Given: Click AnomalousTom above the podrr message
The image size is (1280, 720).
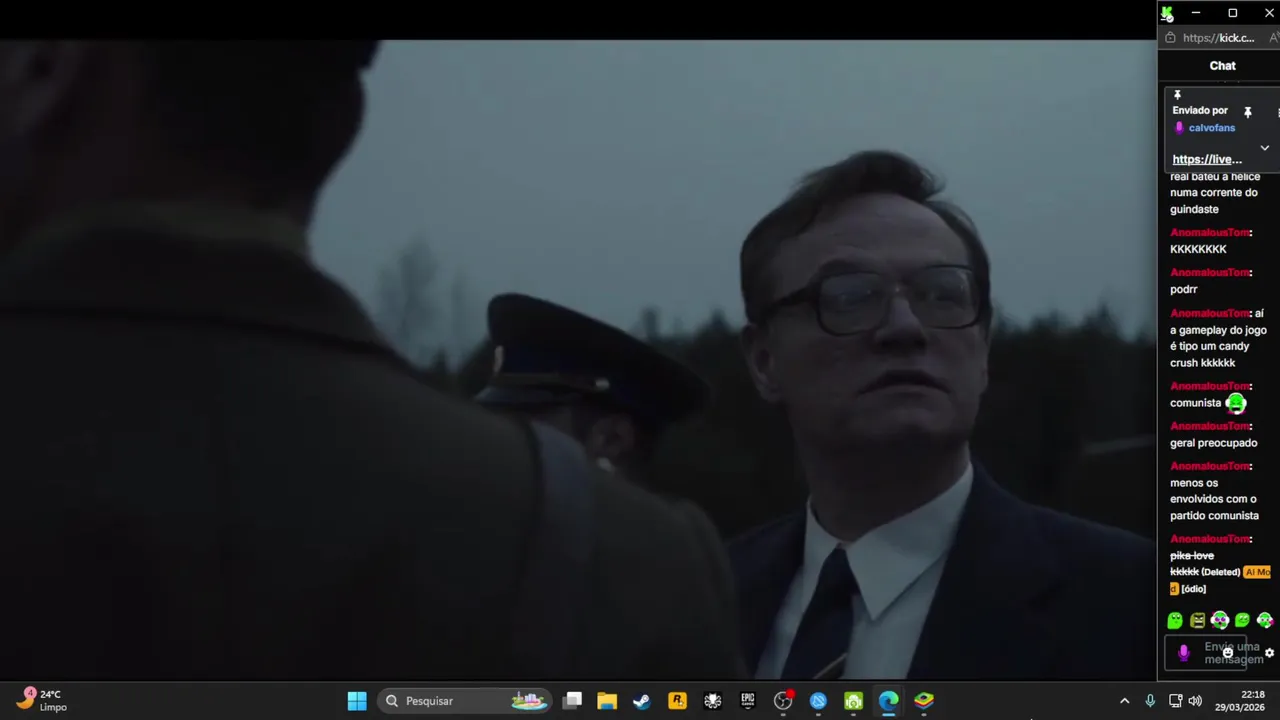Looking at the screenshot, I should pos(1210,273).
